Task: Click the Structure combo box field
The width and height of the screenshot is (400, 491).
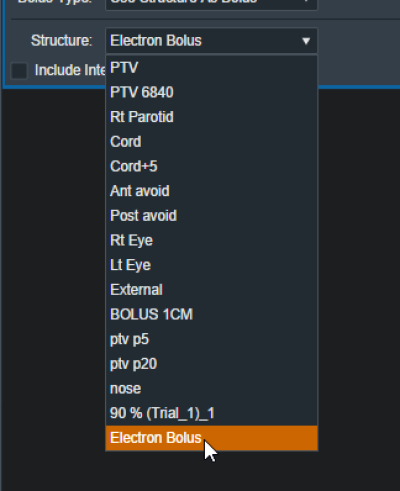Action: (x=212, y=41)
